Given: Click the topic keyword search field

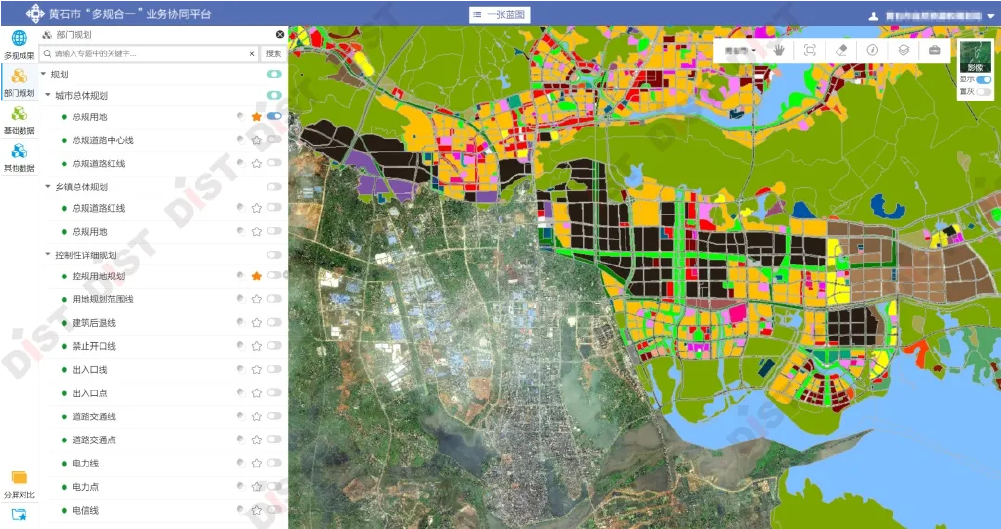Looking at the screenshot, I should 150,53.
